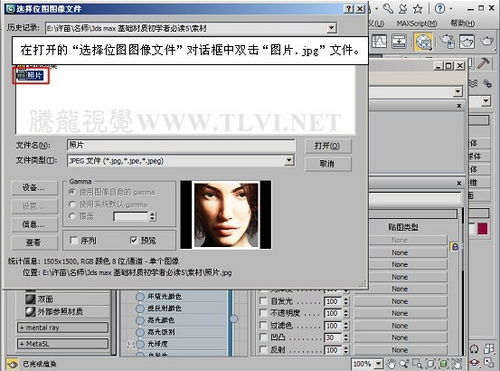
Task: Select the Pan hand tool in material editor
Action: 392,363
